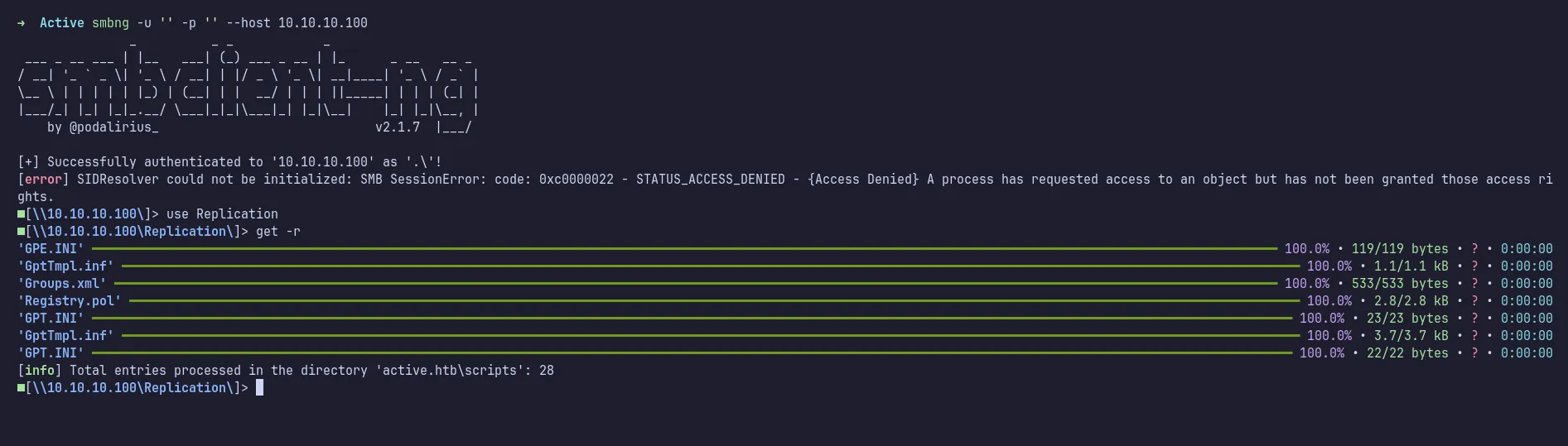Click the "[+]" success marker
This screenshot has width=1568, height=446.
29,162
